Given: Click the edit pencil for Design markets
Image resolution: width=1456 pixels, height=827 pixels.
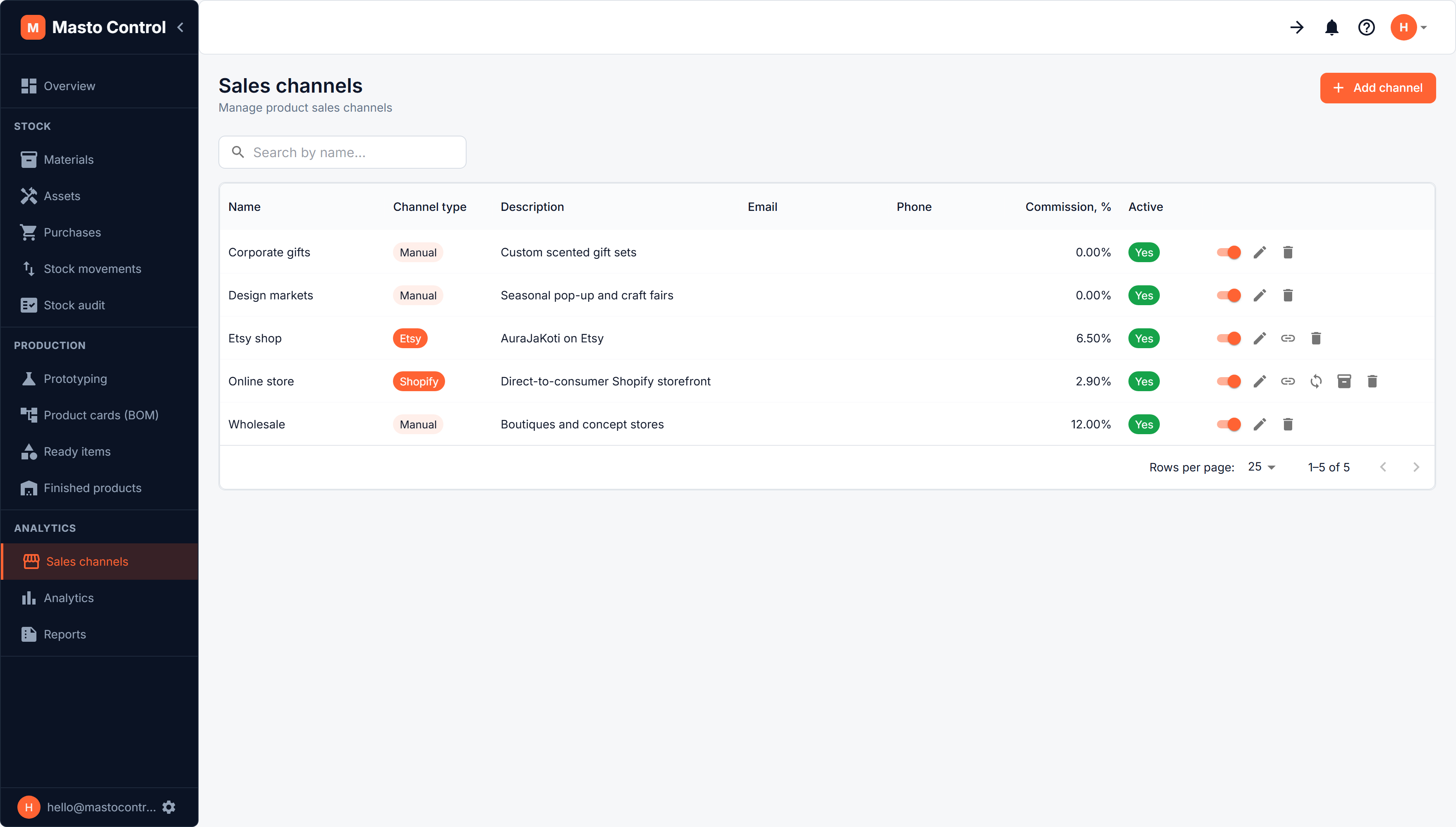Looking at the screenshot, I should click(1260, 295).
